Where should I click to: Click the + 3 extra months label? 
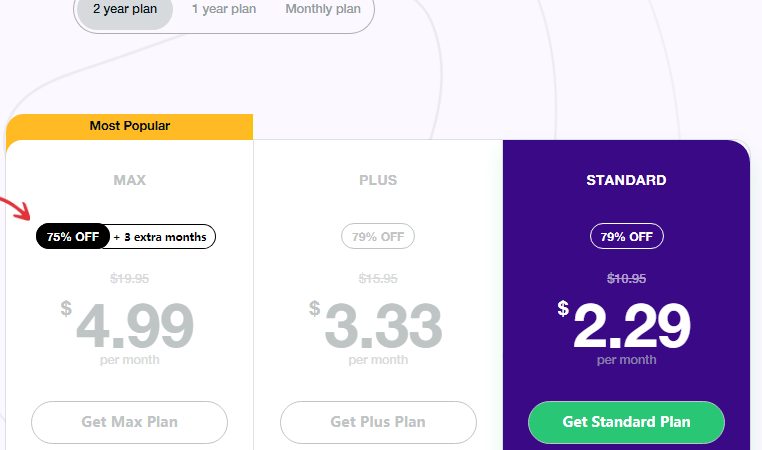point(160,237)
